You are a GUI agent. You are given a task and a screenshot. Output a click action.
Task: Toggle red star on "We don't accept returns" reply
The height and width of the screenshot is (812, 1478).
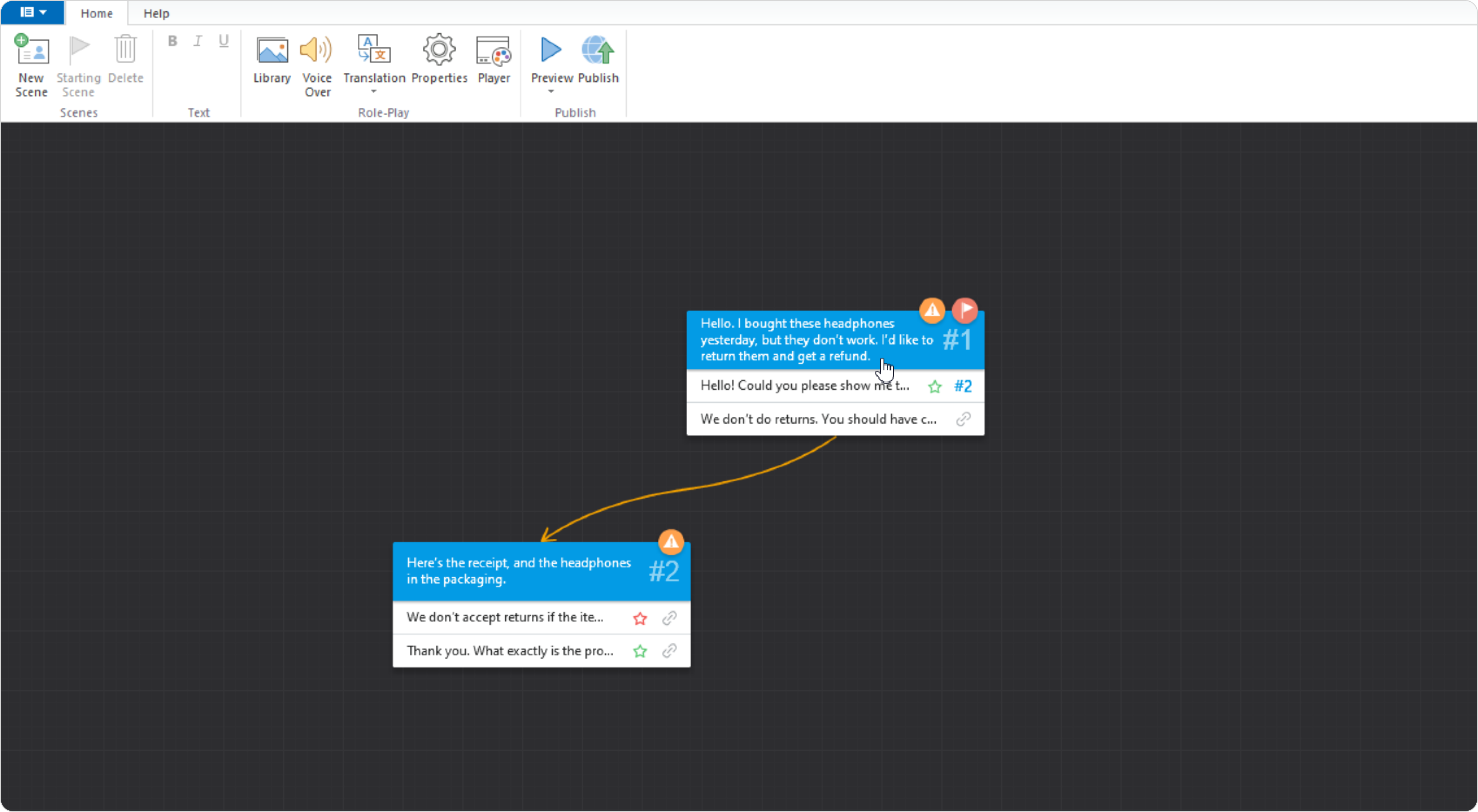coord(640,619)
